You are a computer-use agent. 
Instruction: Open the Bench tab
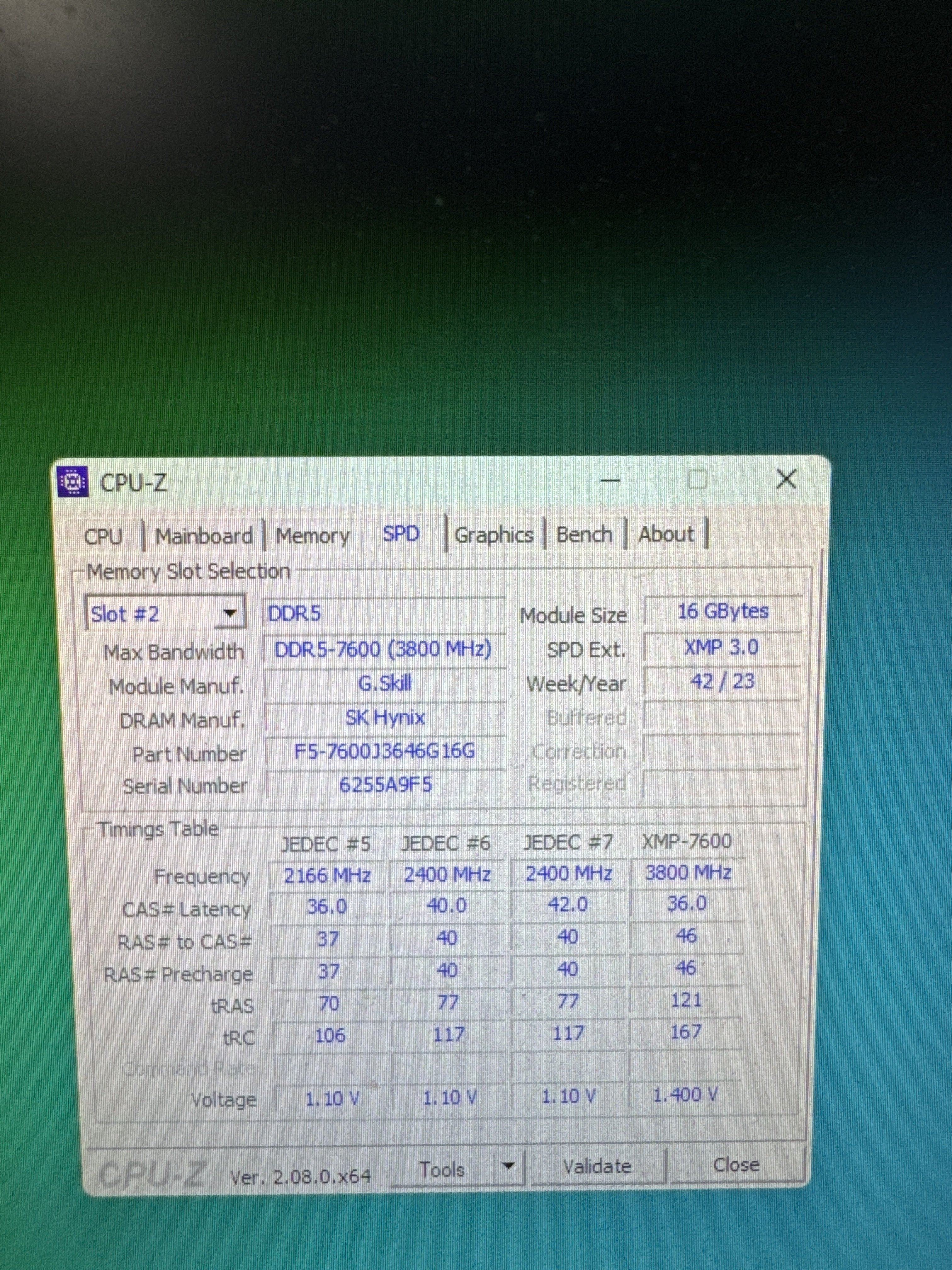pyautogui.click(x=584, y=535)
